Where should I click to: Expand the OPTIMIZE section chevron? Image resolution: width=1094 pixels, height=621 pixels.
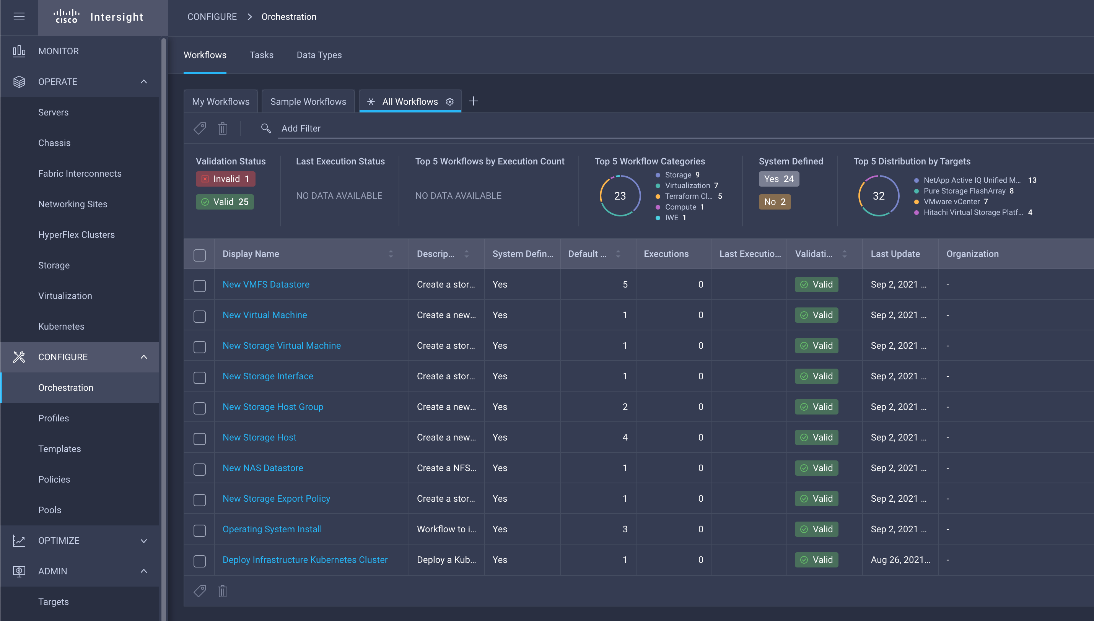144,541
